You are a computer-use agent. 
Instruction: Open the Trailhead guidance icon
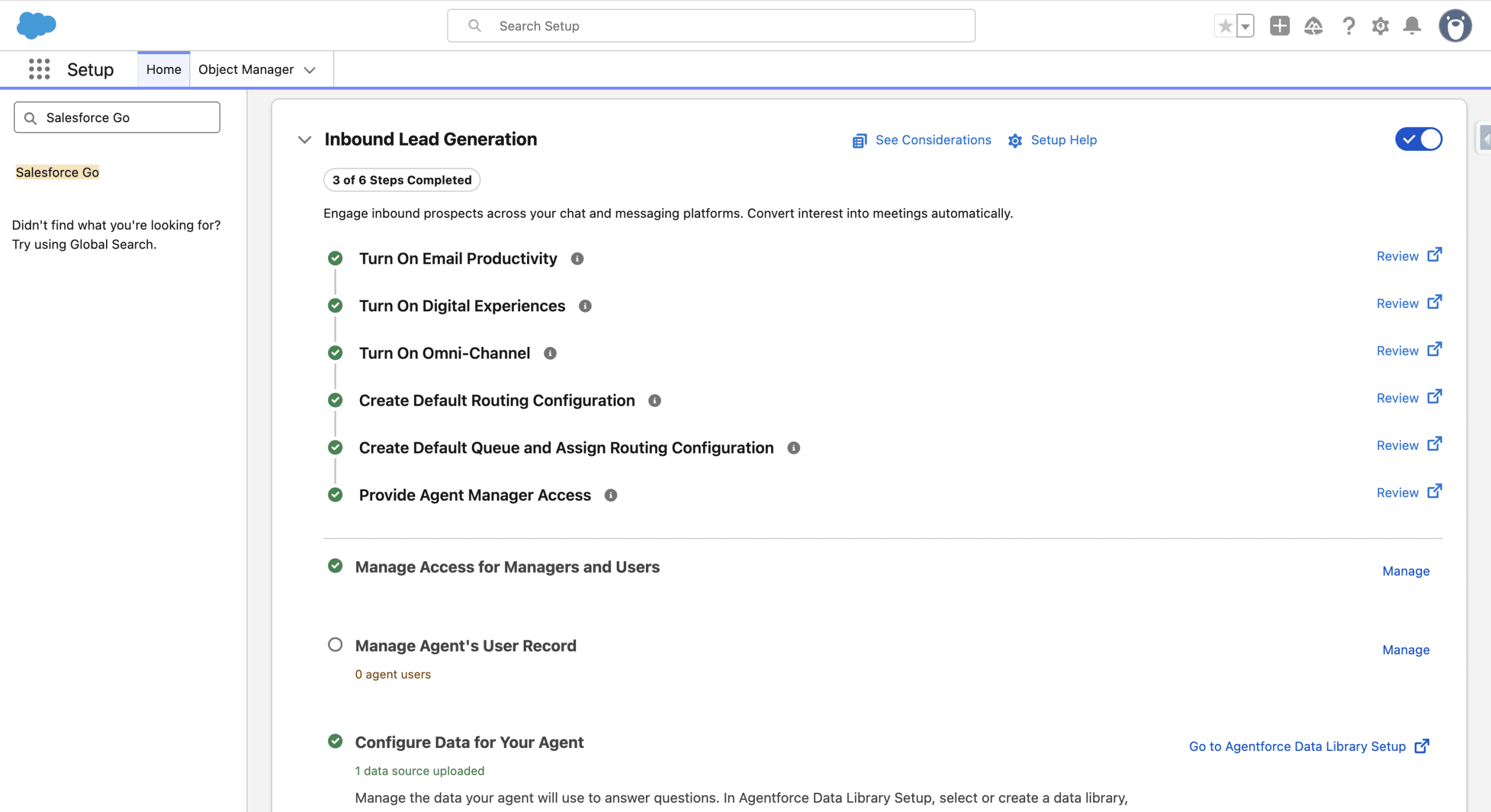(x=1313, y=26)
